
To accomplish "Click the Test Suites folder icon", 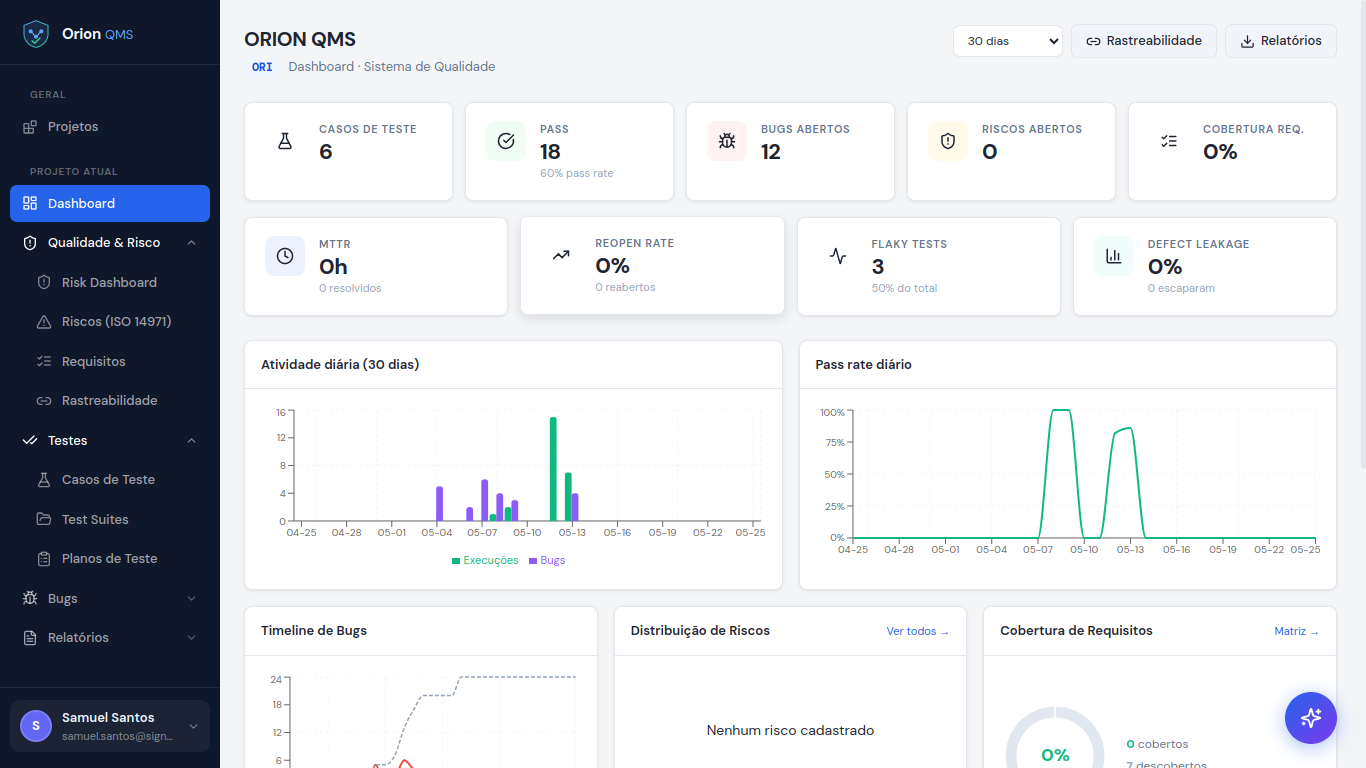I will 44,519.
